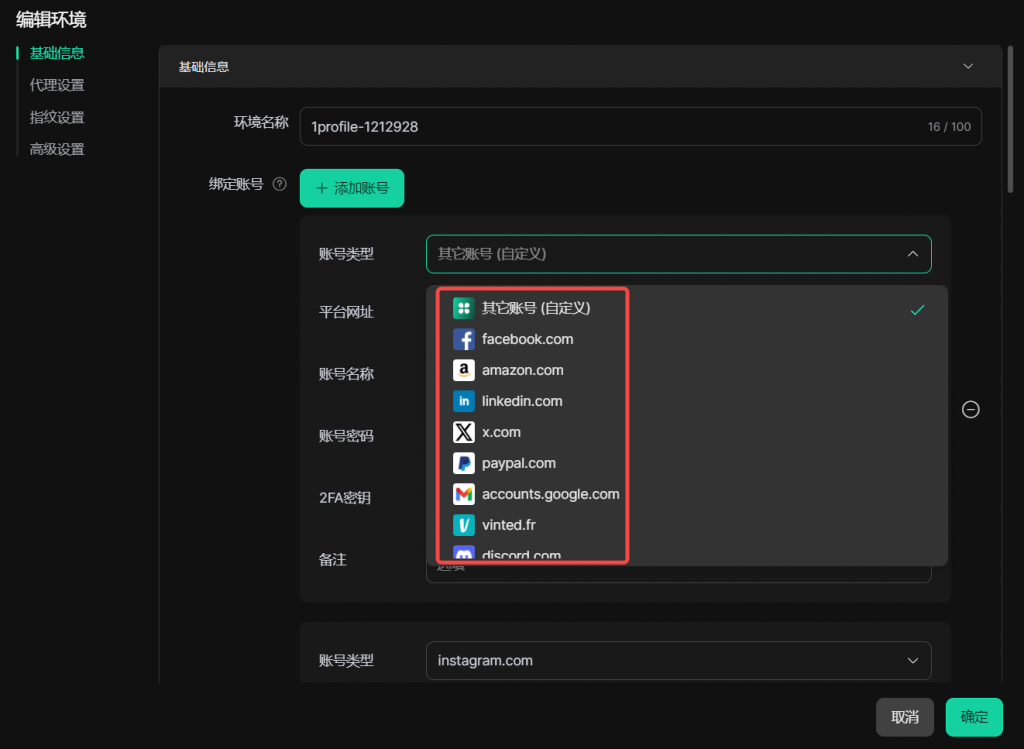The image size is (1024, 749).
Task: Close the open 账号类型 dropdown arrow
Action: click(x=912, y=254)
